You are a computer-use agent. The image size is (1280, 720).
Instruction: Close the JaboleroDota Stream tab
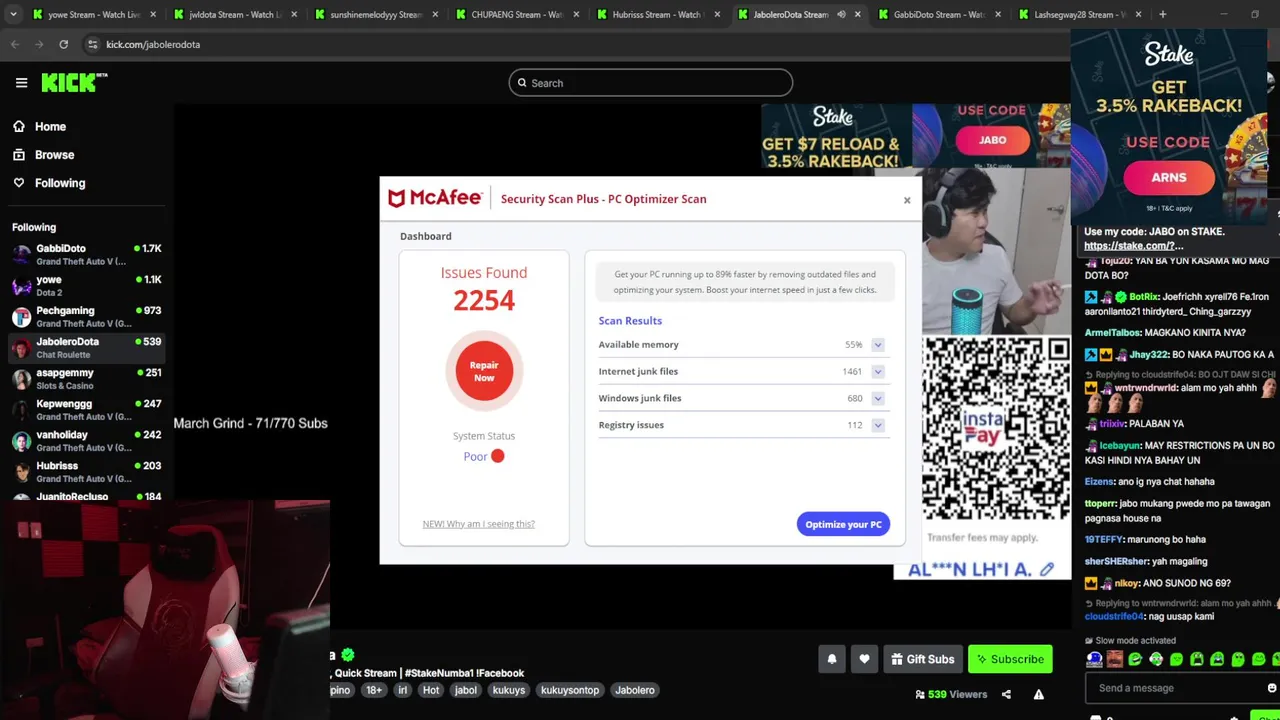click(857, 14)
